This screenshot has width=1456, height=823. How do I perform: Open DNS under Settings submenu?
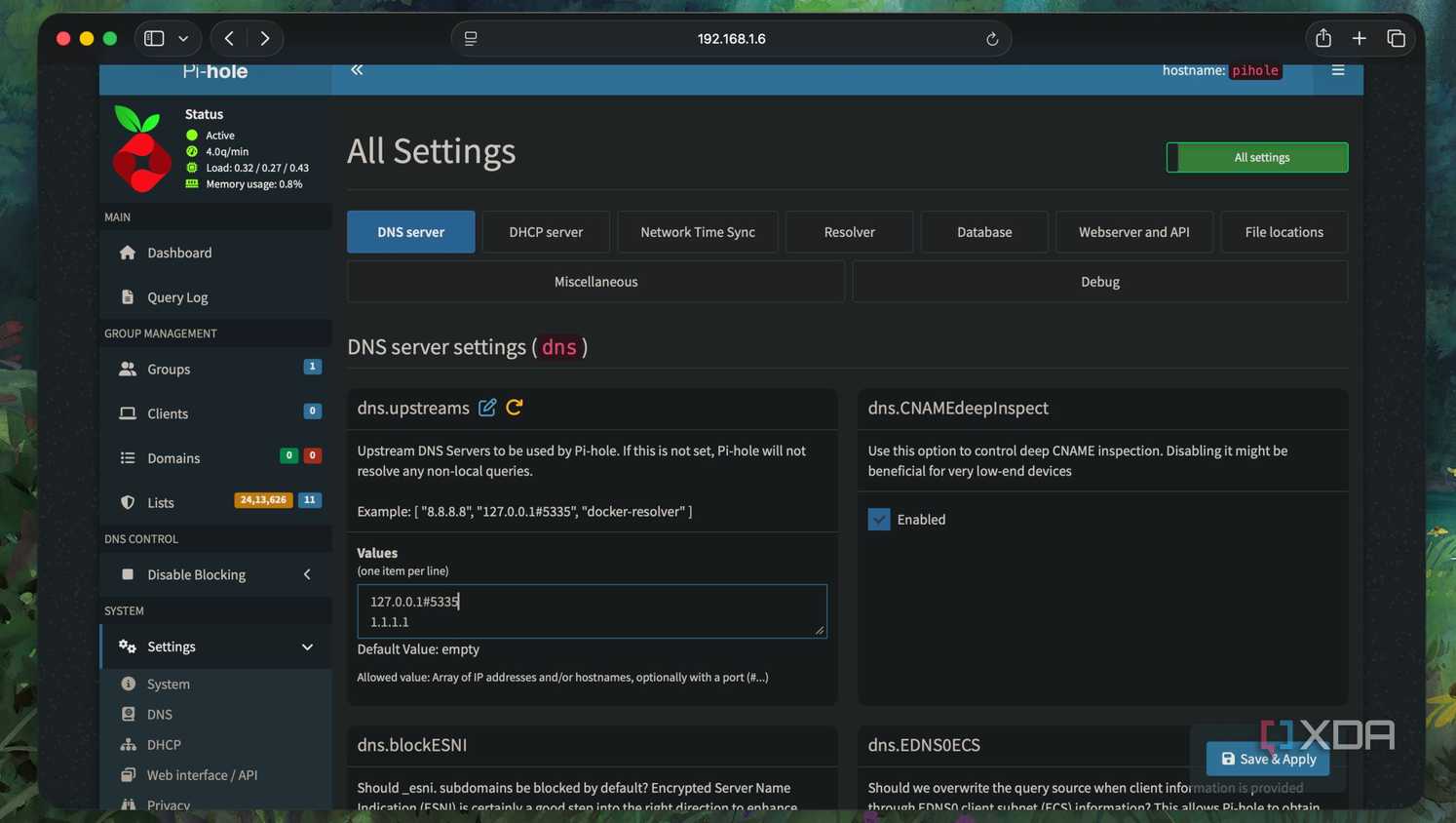click(215, 715)
